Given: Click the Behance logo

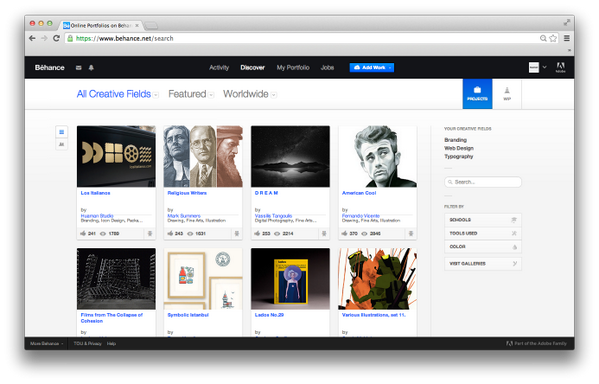Looking at the screenshot, I should point(50,68).
